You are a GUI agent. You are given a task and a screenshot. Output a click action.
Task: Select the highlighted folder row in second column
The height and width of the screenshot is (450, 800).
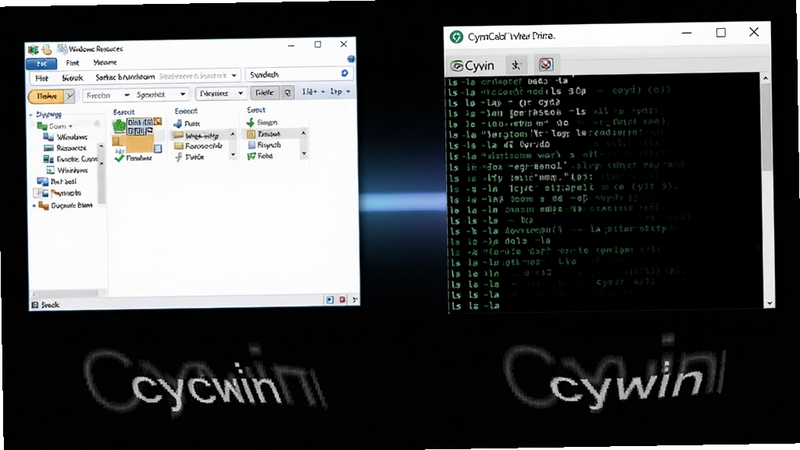coord(199,135)
